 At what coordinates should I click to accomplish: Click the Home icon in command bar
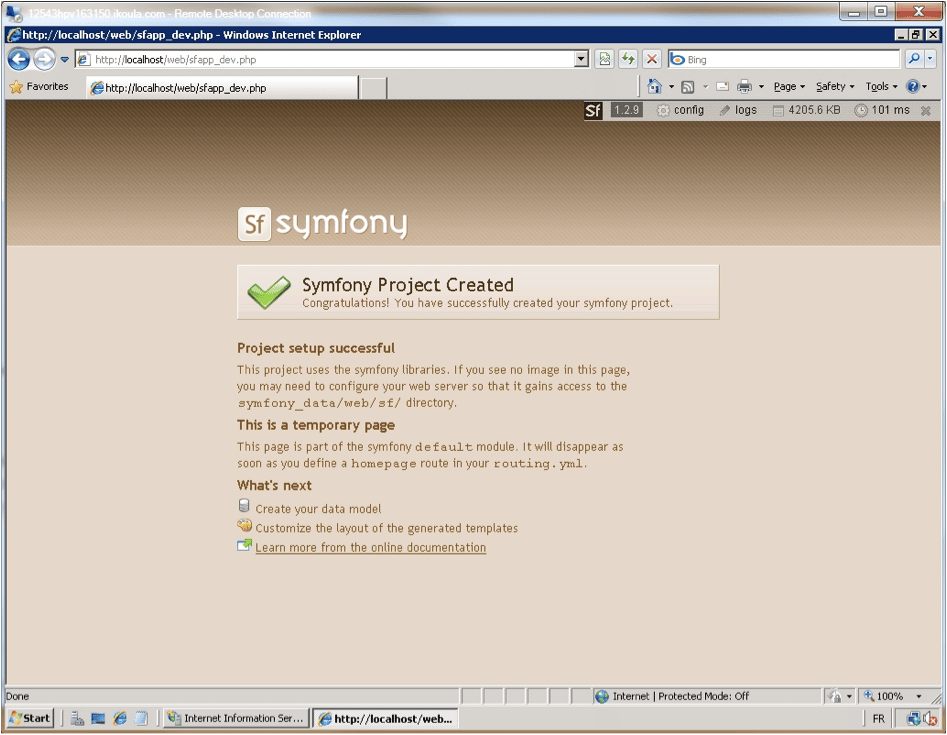pyautogui.click(x=654, y=86)
